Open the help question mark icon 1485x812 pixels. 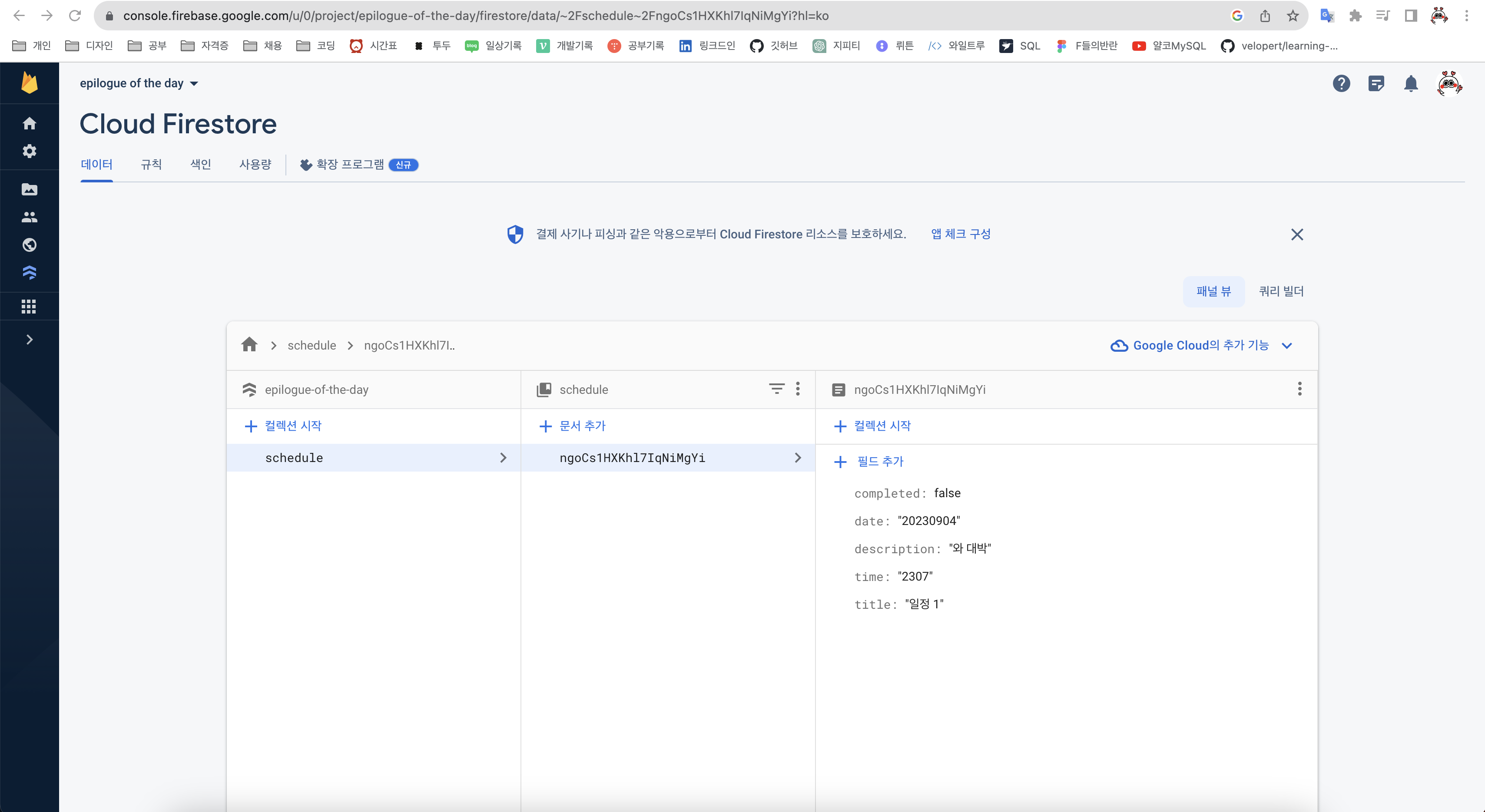(1342, 83)
